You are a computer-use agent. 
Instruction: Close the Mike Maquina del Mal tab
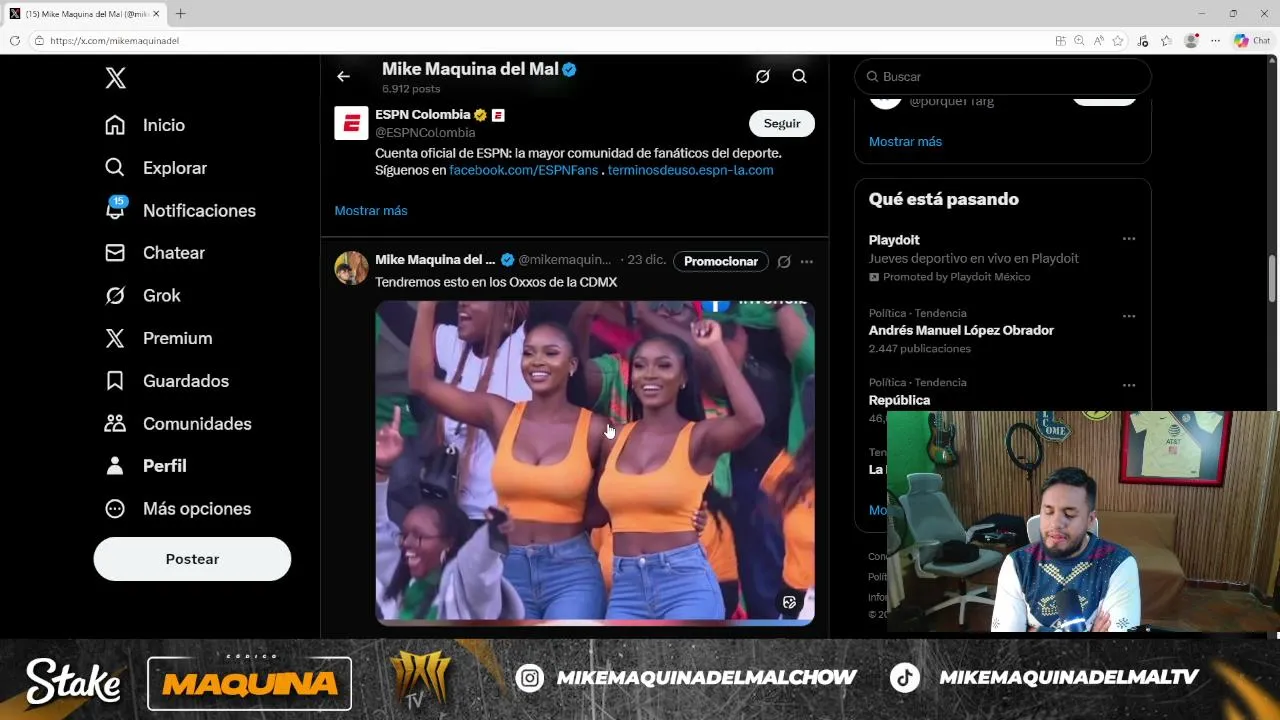(x=156, y=14)
